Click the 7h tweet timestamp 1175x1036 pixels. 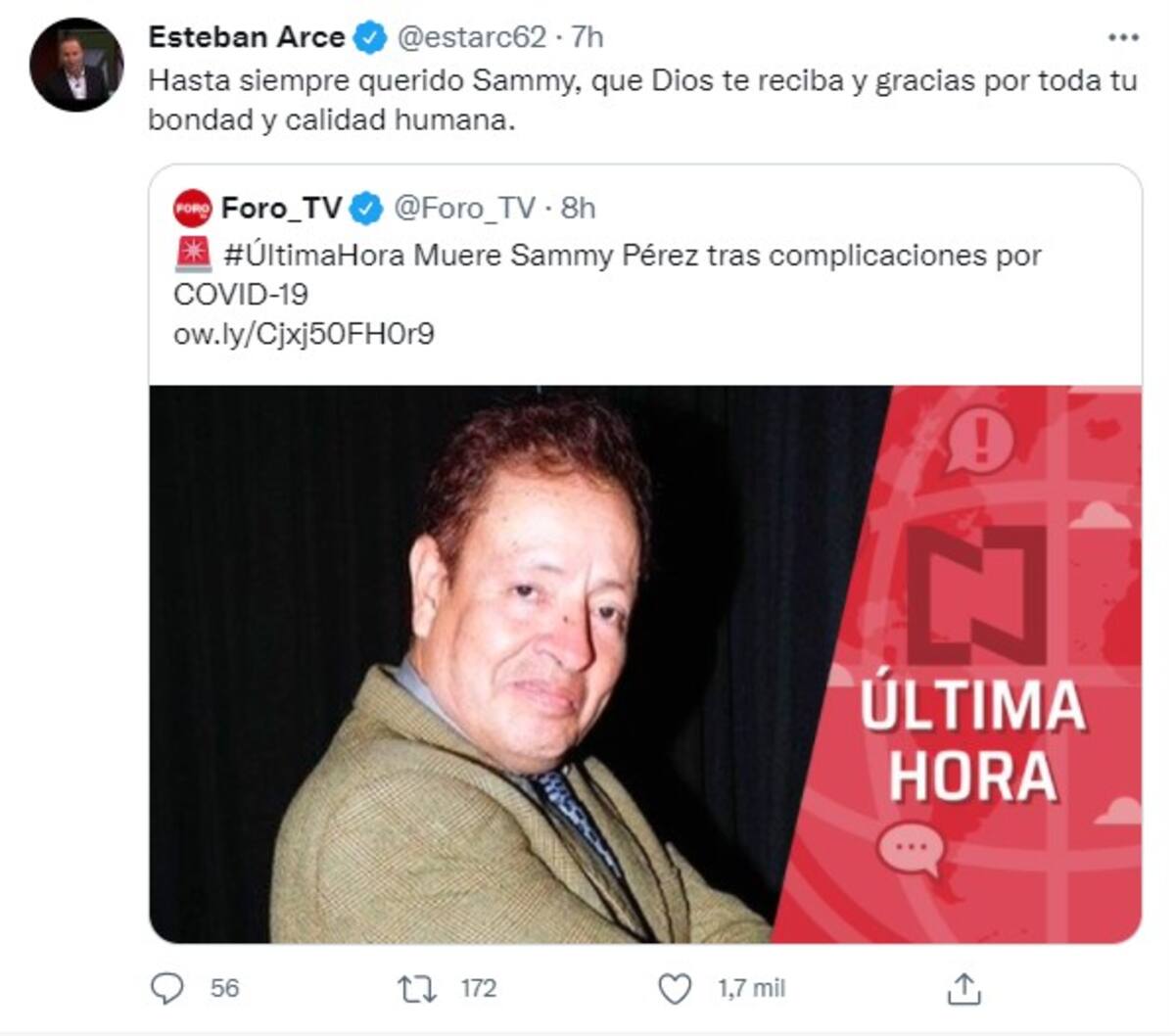coord(587,38)
